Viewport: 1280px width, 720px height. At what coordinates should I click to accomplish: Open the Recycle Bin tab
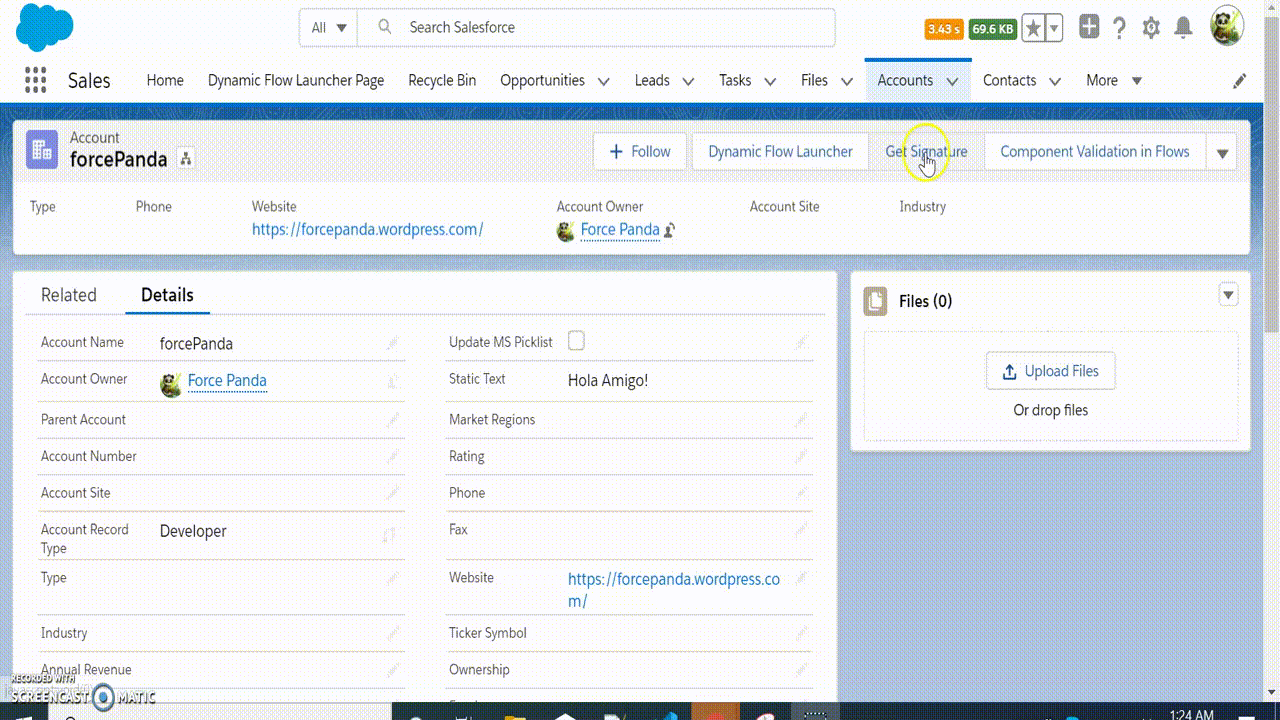[442, 81]
